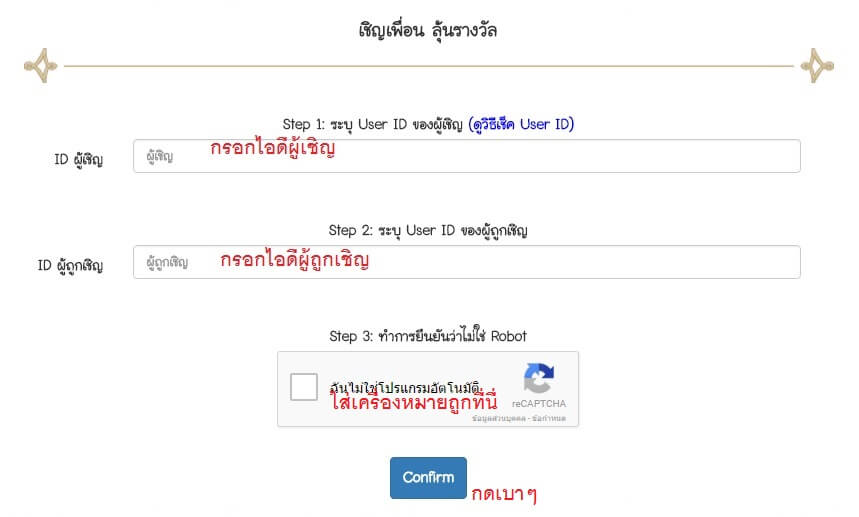This screenshot has height=517, width=859.
Task: Click the reCAPTCHA arrows logo
Action: (539, 378)
